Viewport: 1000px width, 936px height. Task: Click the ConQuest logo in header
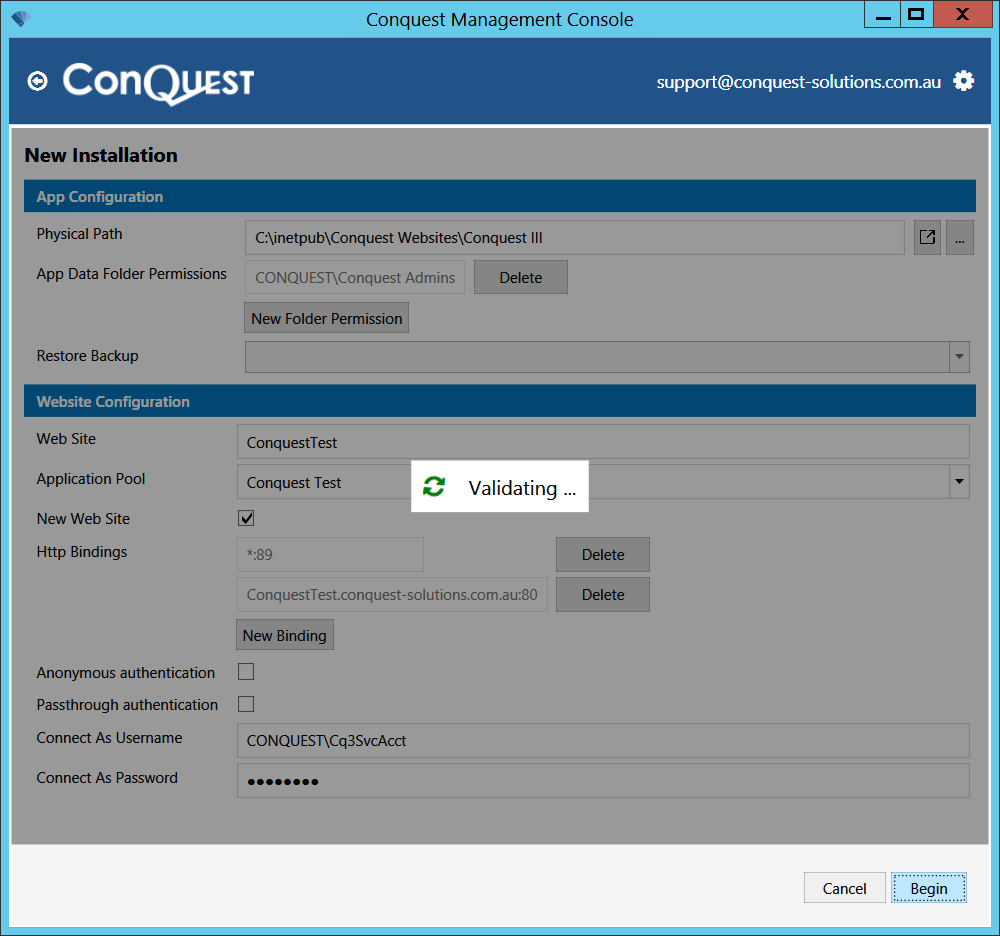click(158, 84)
